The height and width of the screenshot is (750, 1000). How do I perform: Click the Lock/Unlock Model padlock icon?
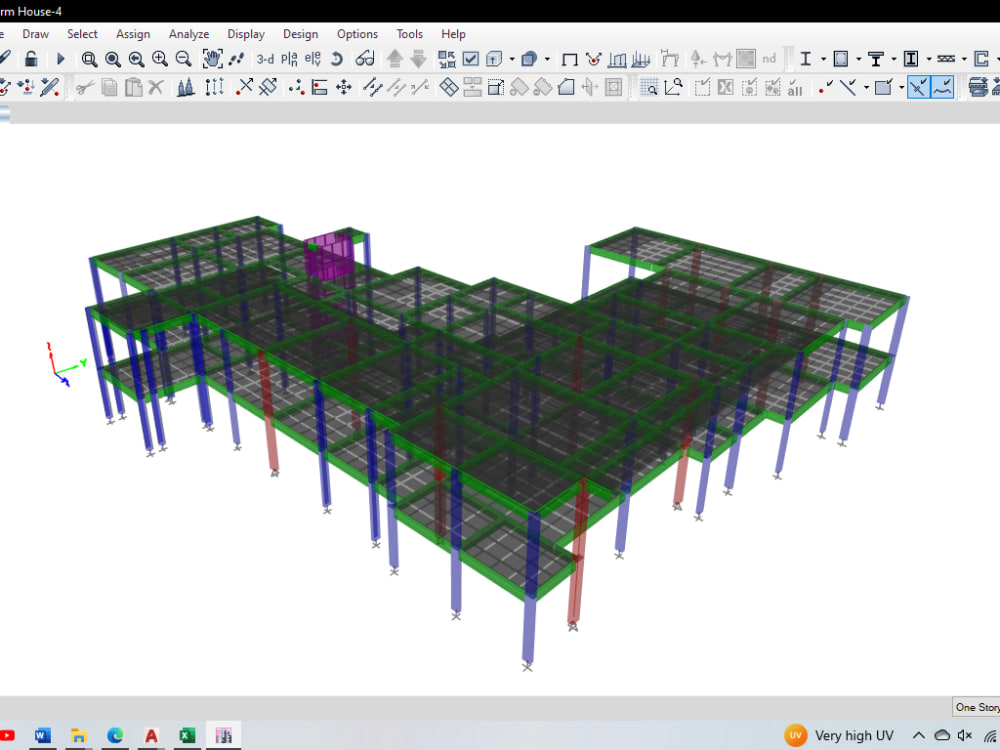click(x=30, y=59)
